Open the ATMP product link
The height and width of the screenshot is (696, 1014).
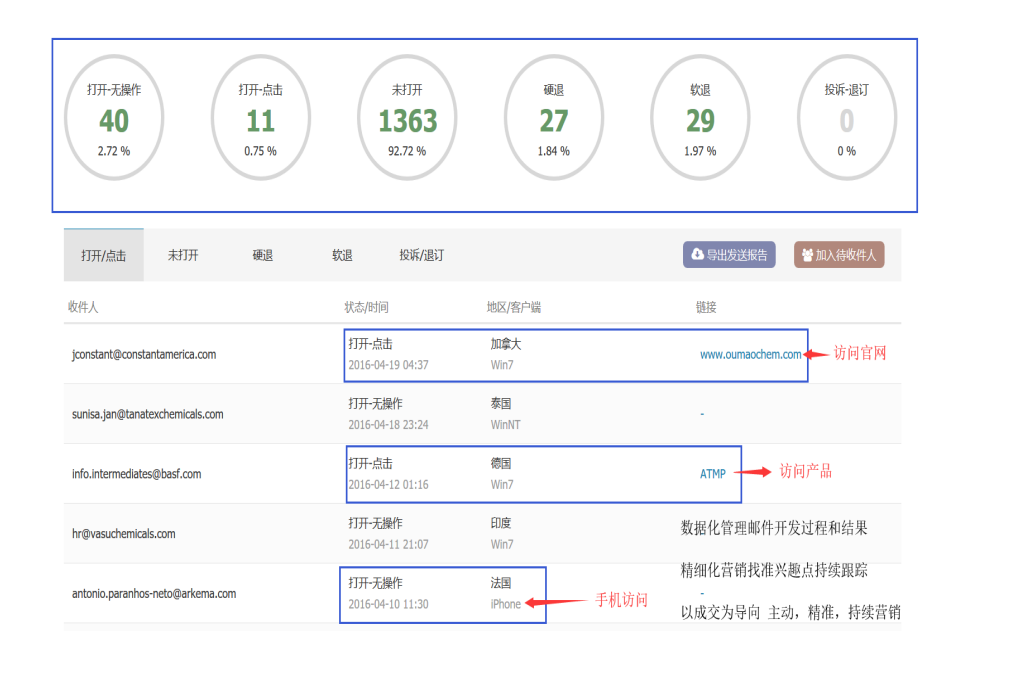(x=712, y=473)
